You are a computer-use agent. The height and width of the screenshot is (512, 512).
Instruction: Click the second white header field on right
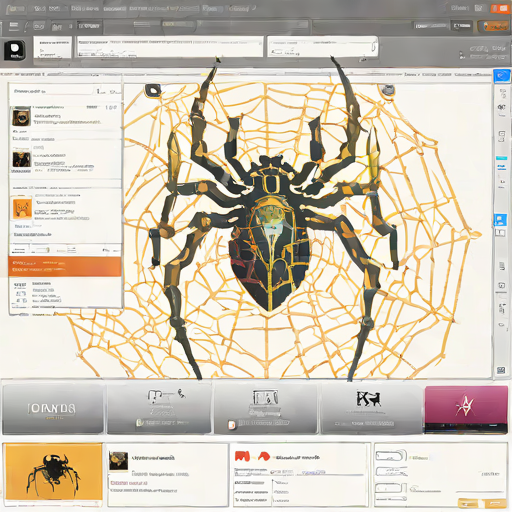(323, 47)
